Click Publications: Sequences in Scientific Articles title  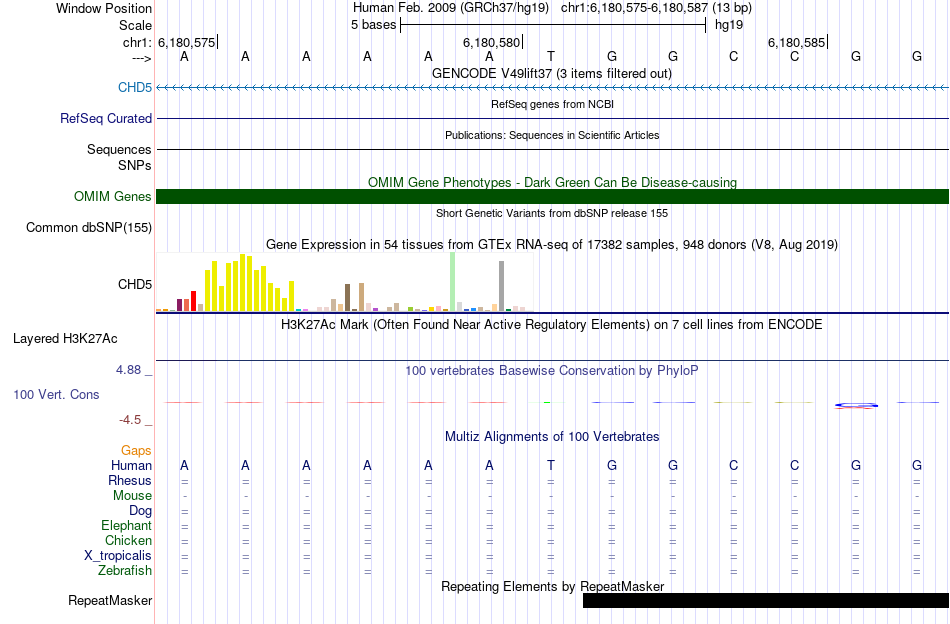click(x=552, y=135)
